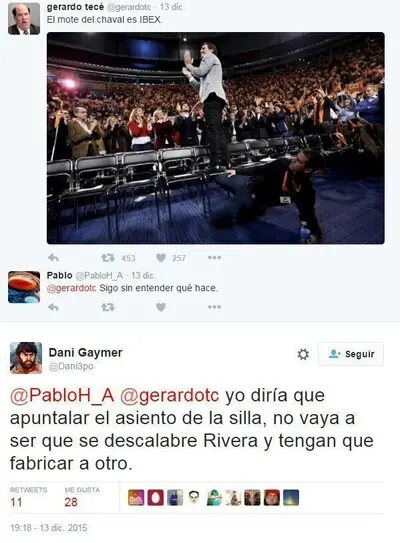View the 28 Me gusta list
This screenshot has width=400, height=543.
(x=82, y=497)
